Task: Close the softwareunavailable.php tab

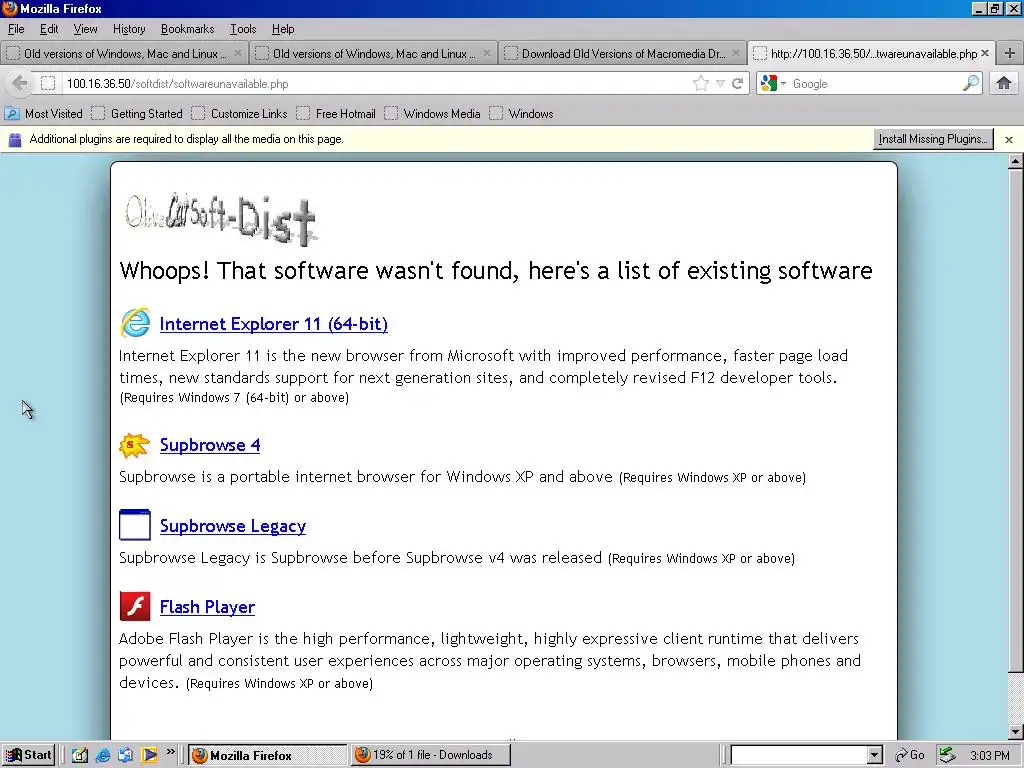Action: click(x=985, y=54)
